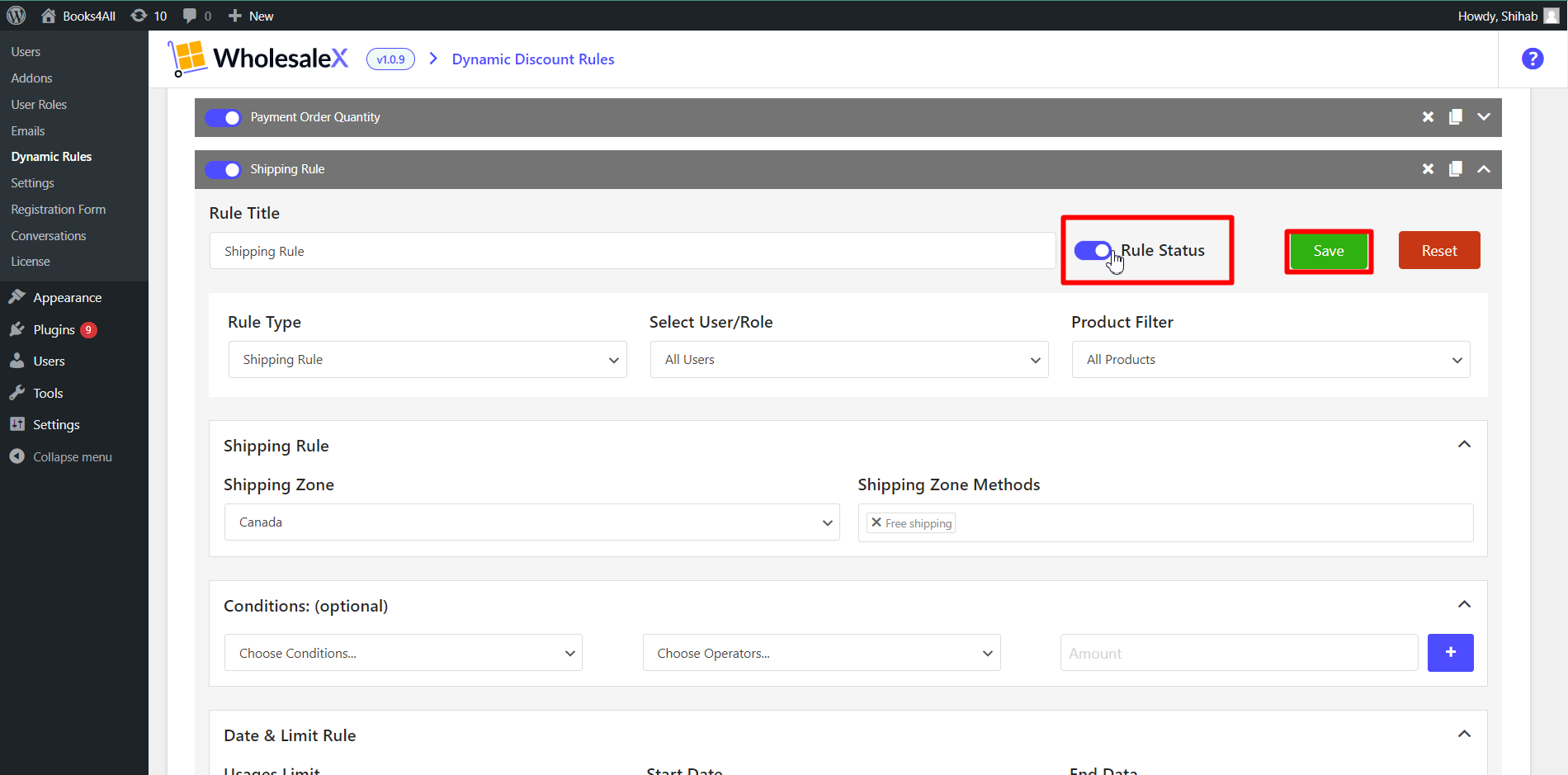Open the Emails menu item
This screenshot has height=775, width=1568.
28,131
